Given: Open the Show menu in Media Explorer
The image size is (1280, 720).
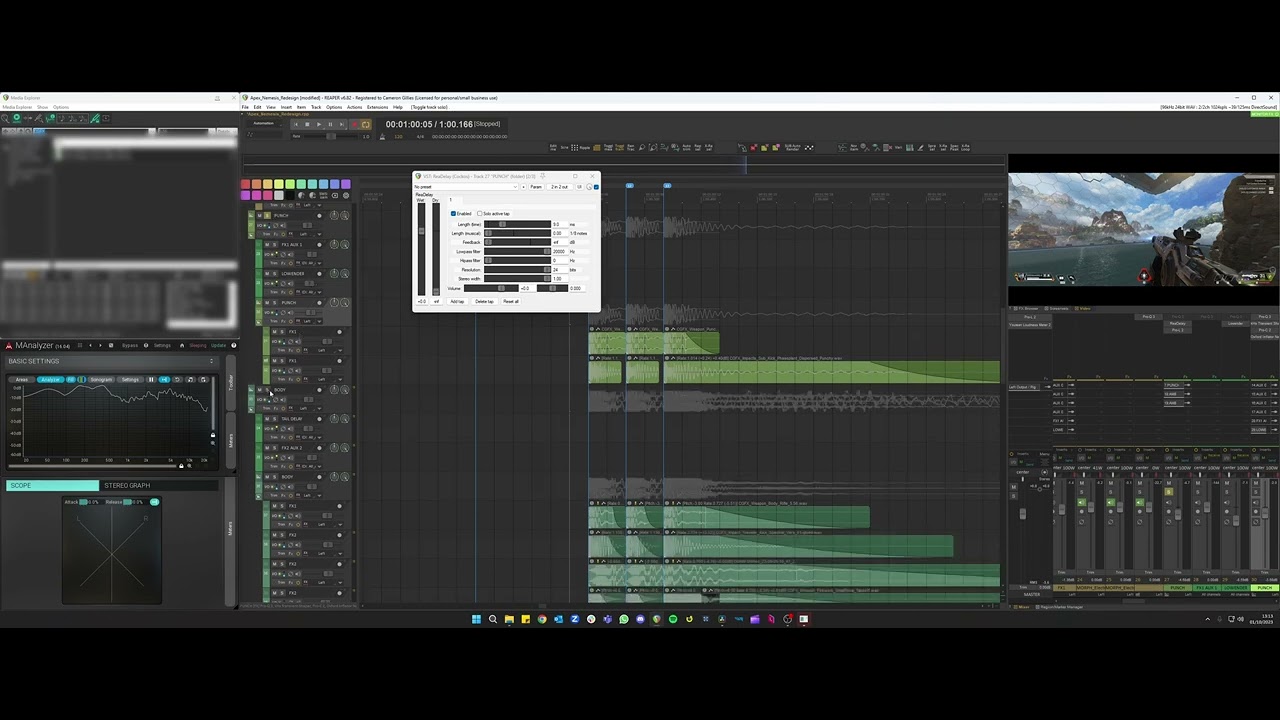Looking at the screenshot, I should tap(42, 107).
